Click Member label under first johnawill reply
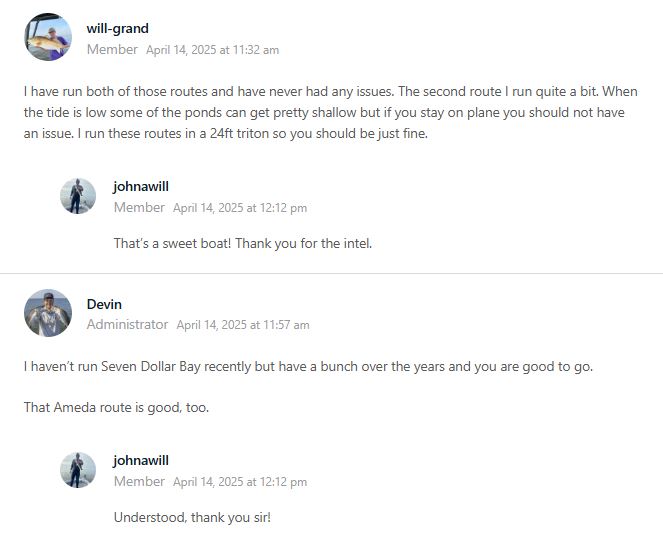 click(139, 208)
